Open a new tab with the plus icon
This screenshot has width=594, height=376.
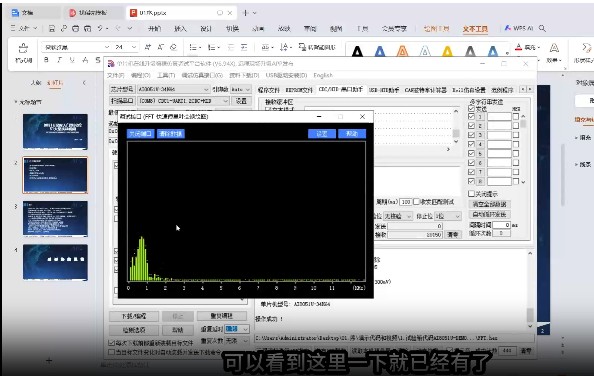pos(245,13)
